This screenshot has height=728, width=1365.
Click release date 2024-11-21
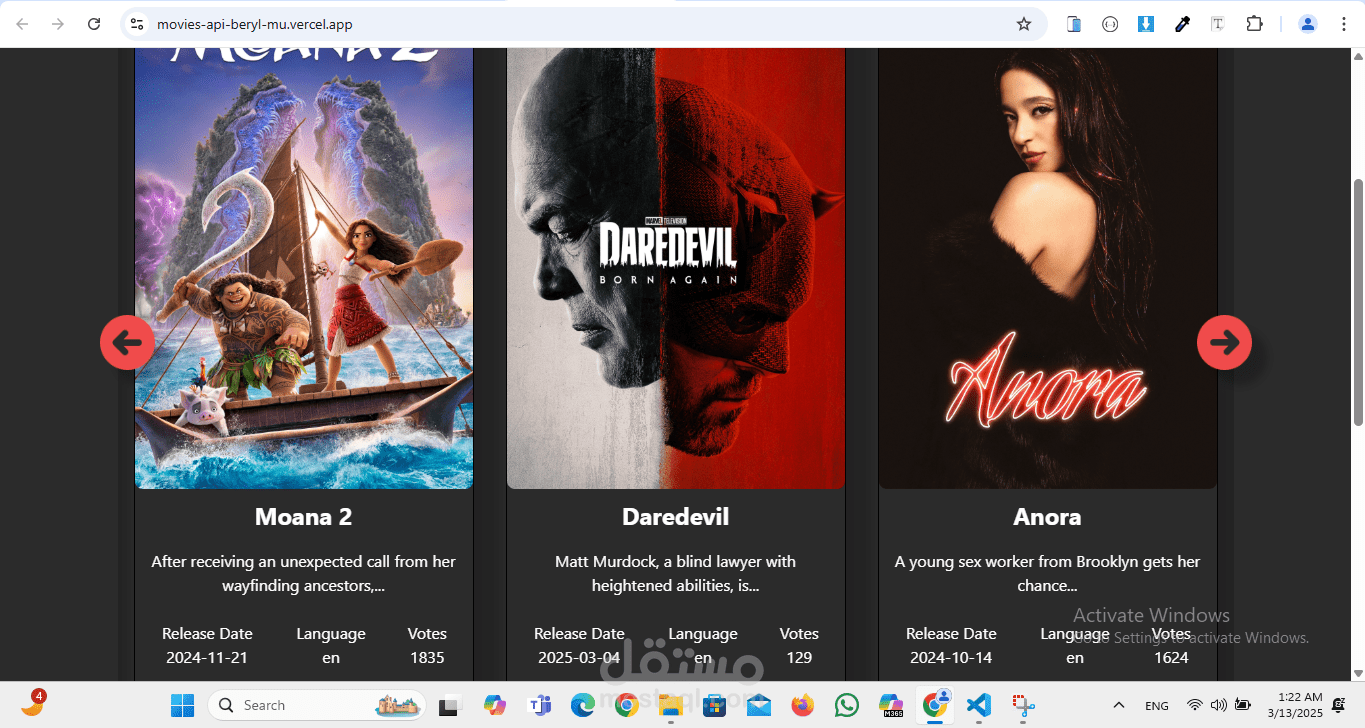(207, 658)
